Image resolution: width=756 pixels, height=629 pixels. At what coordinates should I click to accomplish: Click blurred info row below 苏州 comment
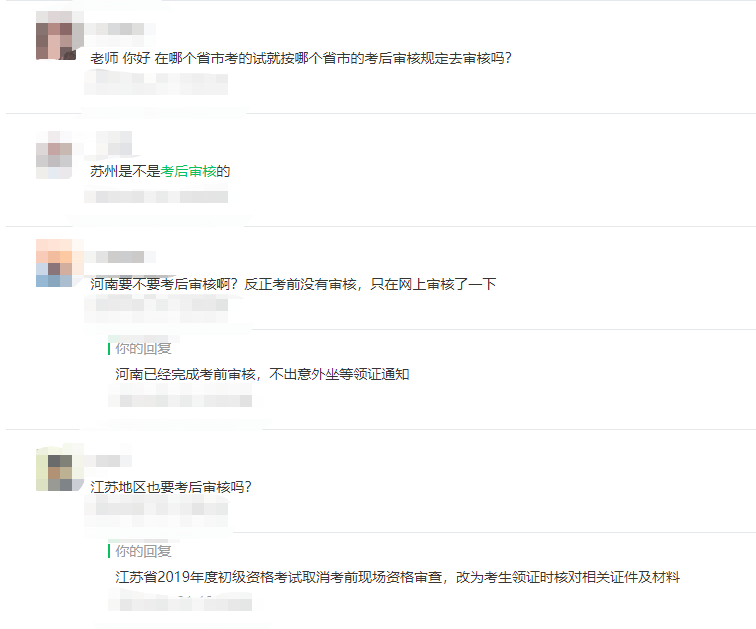coord(156,197)
